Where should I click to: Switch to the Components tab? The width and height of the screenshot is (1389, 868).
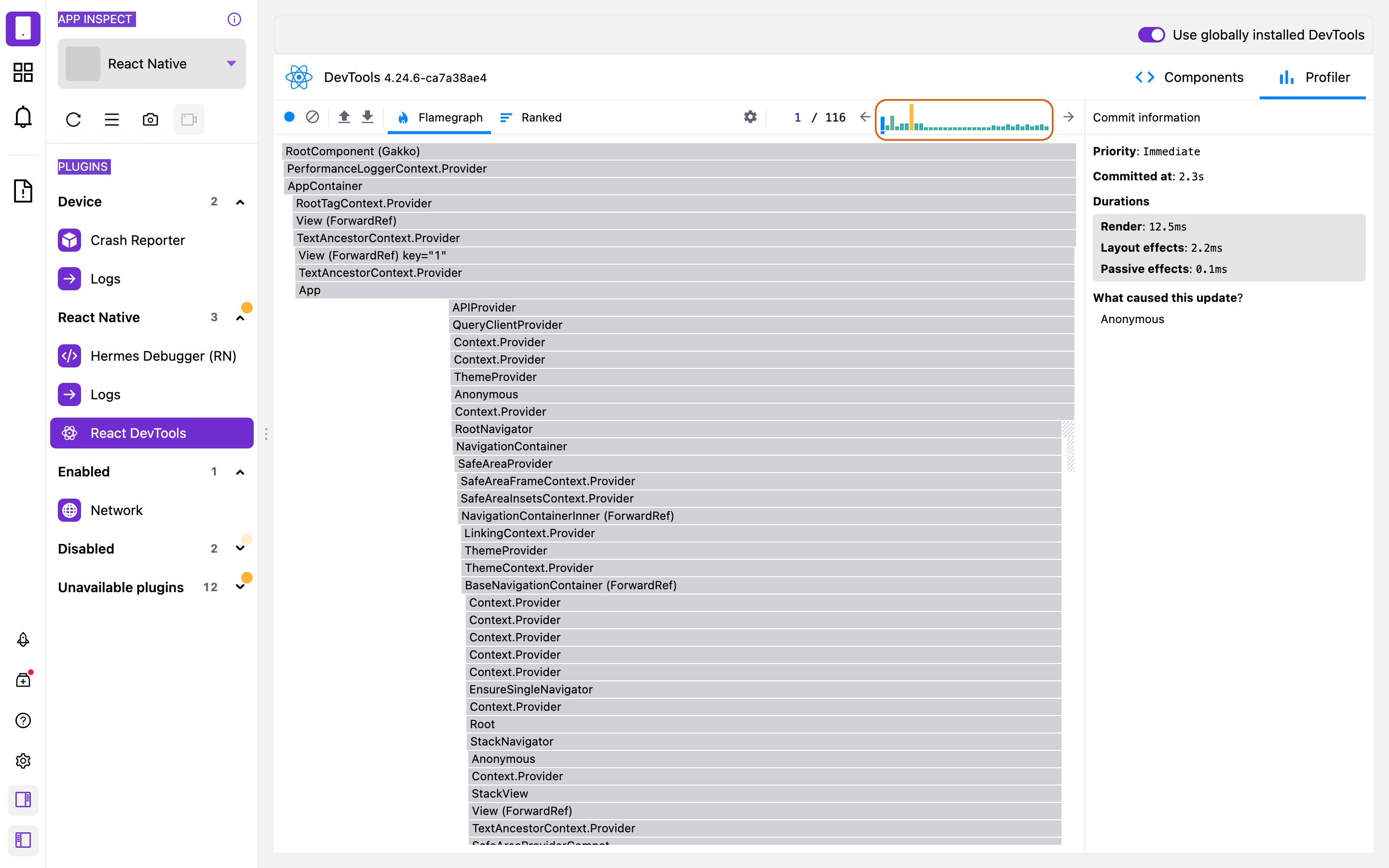pos(1189,78)
